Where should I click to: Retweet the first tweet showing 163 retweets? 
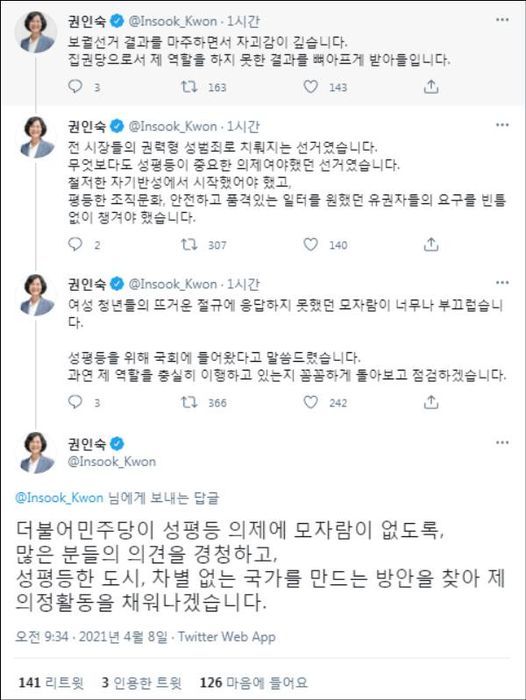coord(188,86)
